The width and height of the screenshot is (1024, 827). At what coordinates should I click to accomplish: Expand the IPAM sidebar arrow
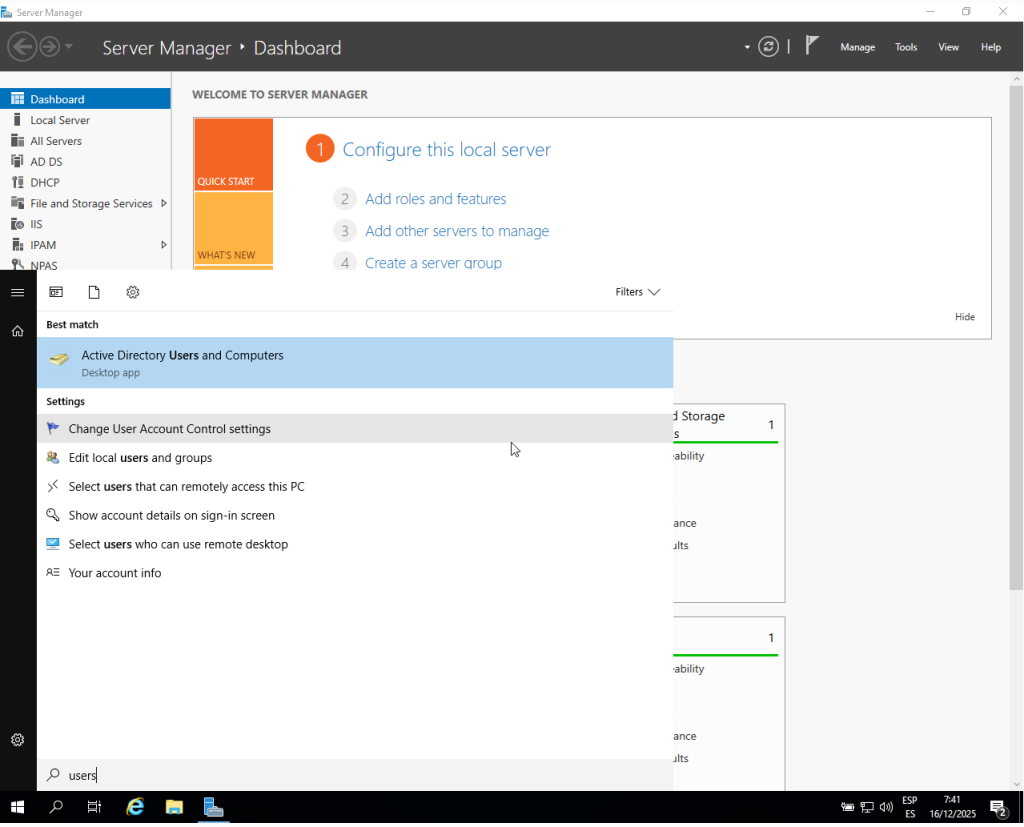pos(164,245)
